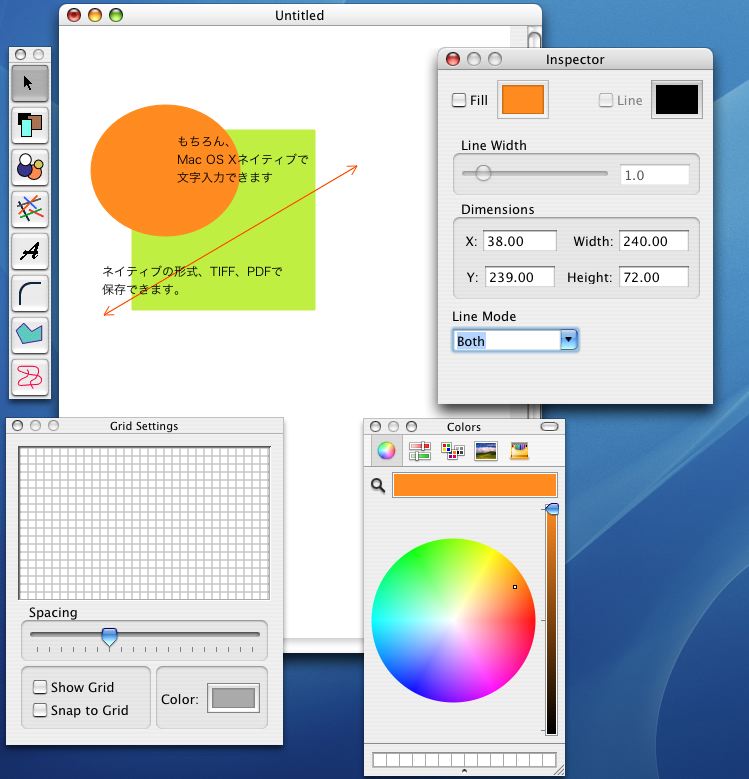Activate the text tool with letter A
The image size is (749, 779).
(x=30, y=251)
